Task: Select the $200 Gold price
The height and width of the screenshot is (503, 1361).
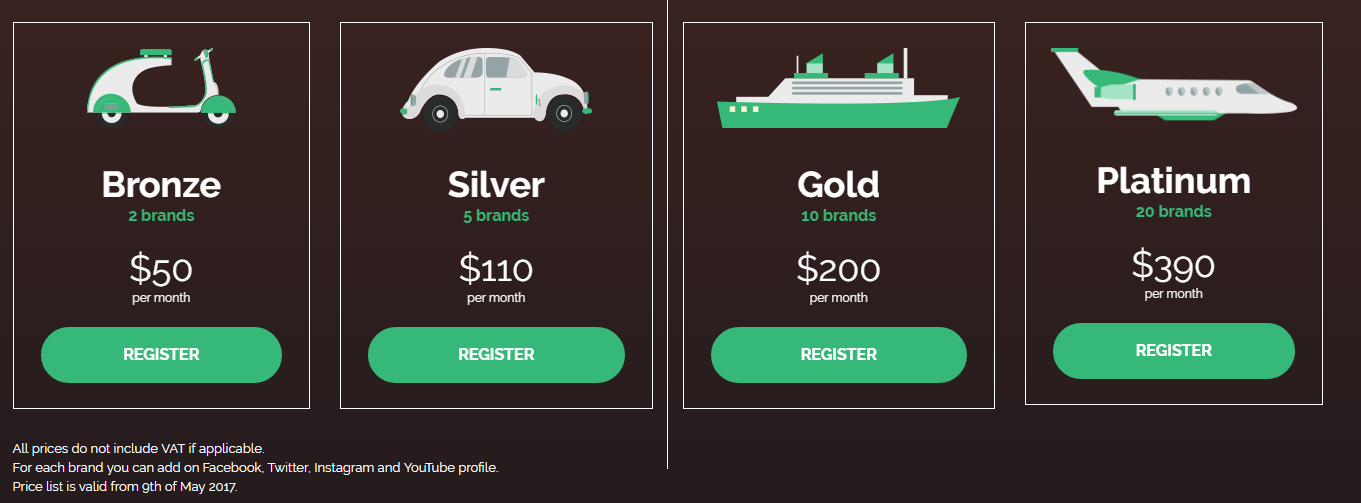Action: (x=838, y=270)
